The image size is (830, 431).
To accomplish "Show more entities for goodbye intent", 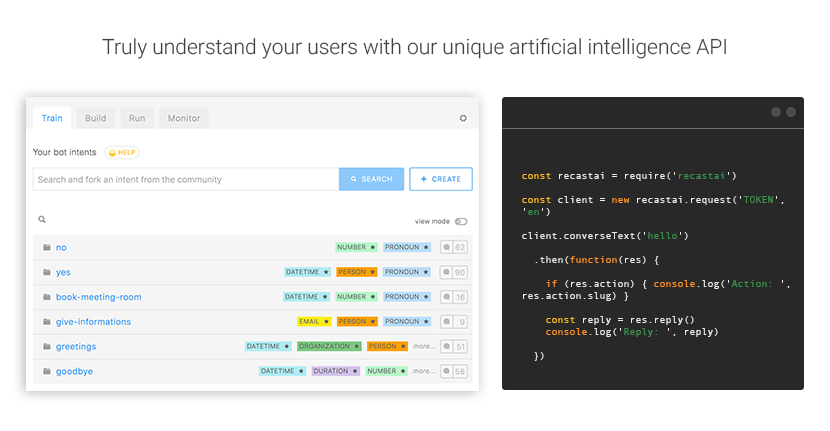I will point(424,371).
